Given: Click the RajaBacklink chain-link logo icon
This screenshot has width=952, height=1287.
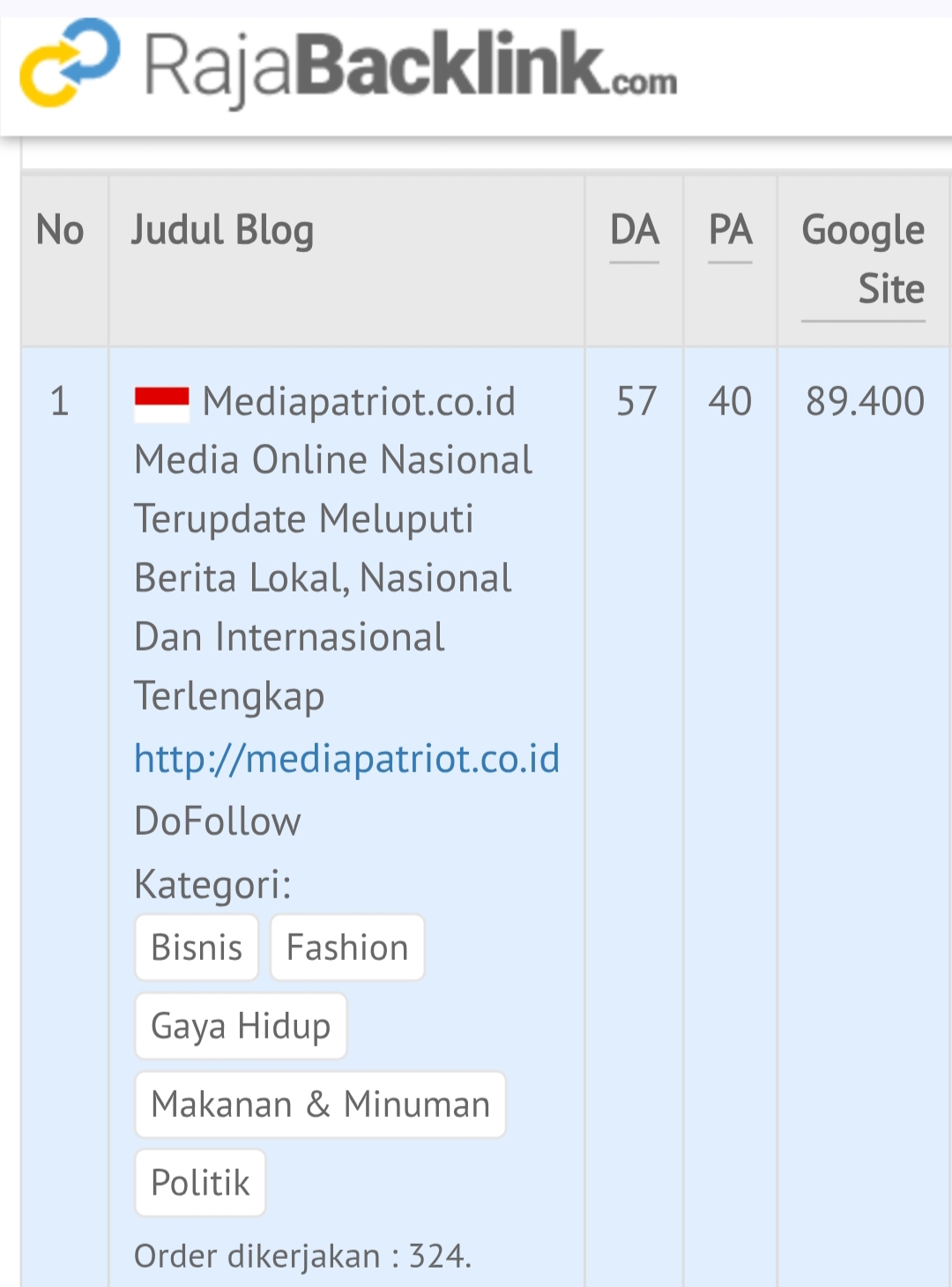Looking at the screenshot, I should coord(70,63).
